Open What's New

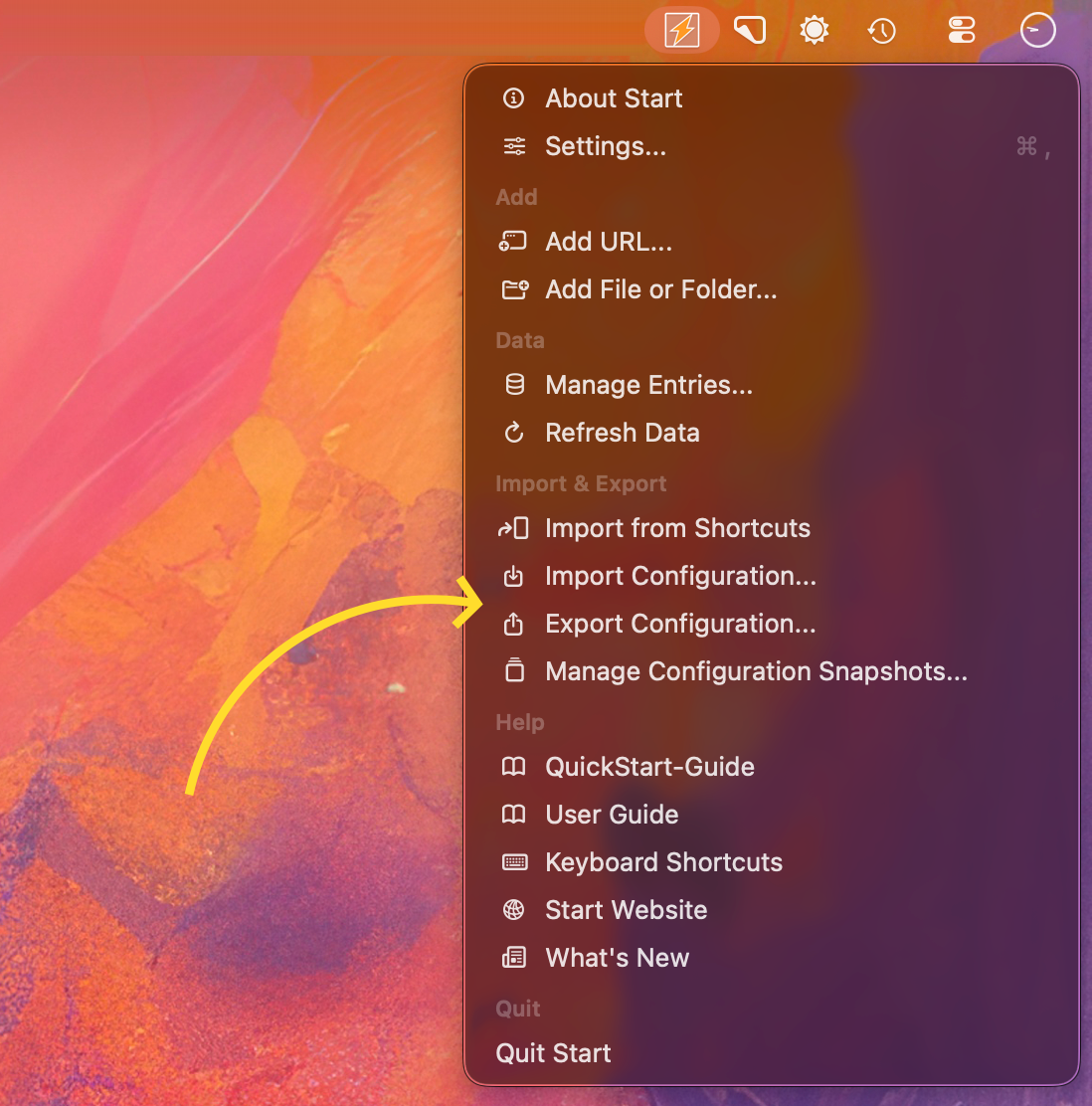point(617,958)
